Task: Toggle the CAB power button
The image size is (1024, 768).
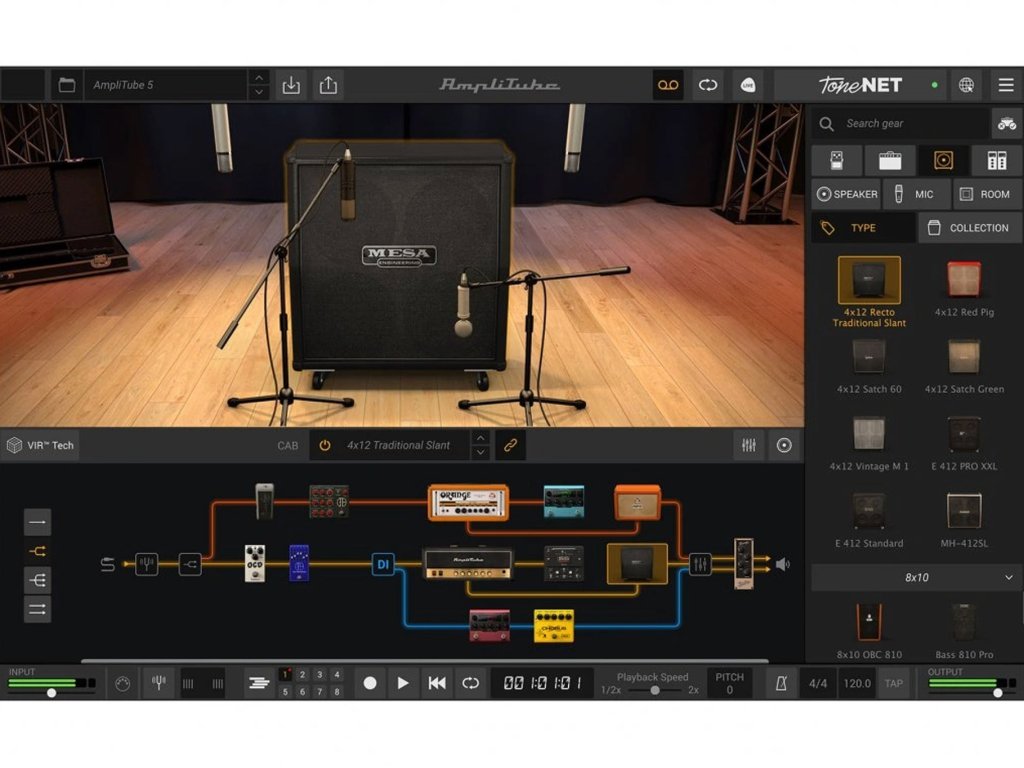Action: tap(324, 445)
